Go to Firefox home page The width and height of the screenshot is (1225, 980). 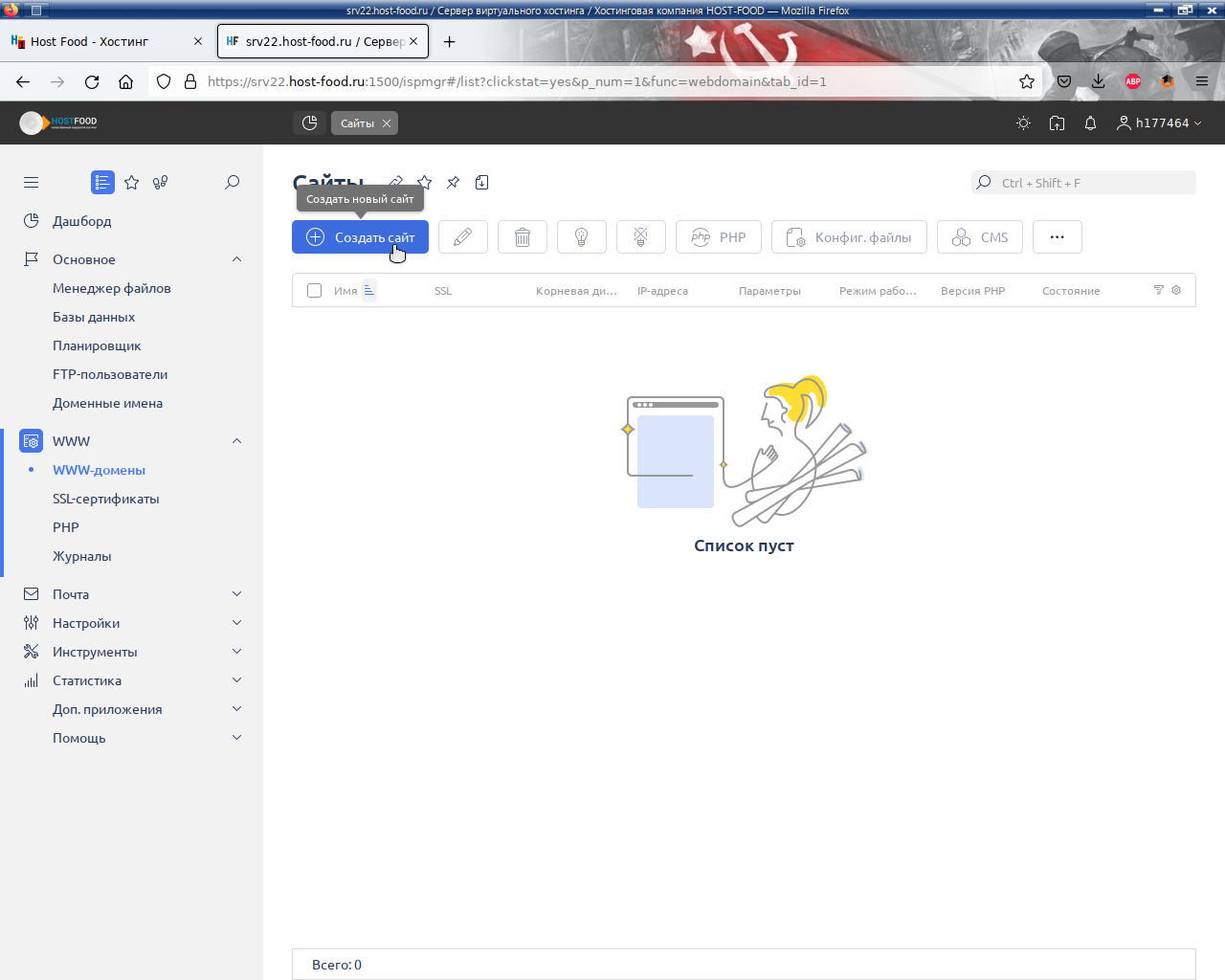point(126,81)
